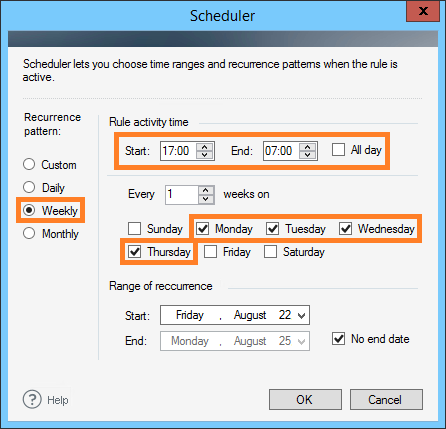446x429 pixels.
Task: Uncheck the Thursday checkbox
Action: click(135, 252)
